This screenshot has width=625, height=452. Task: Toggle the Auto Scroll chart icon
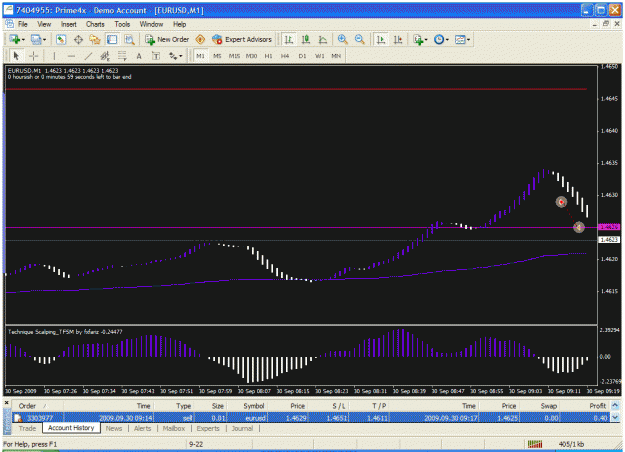click(x=381, y=39)
